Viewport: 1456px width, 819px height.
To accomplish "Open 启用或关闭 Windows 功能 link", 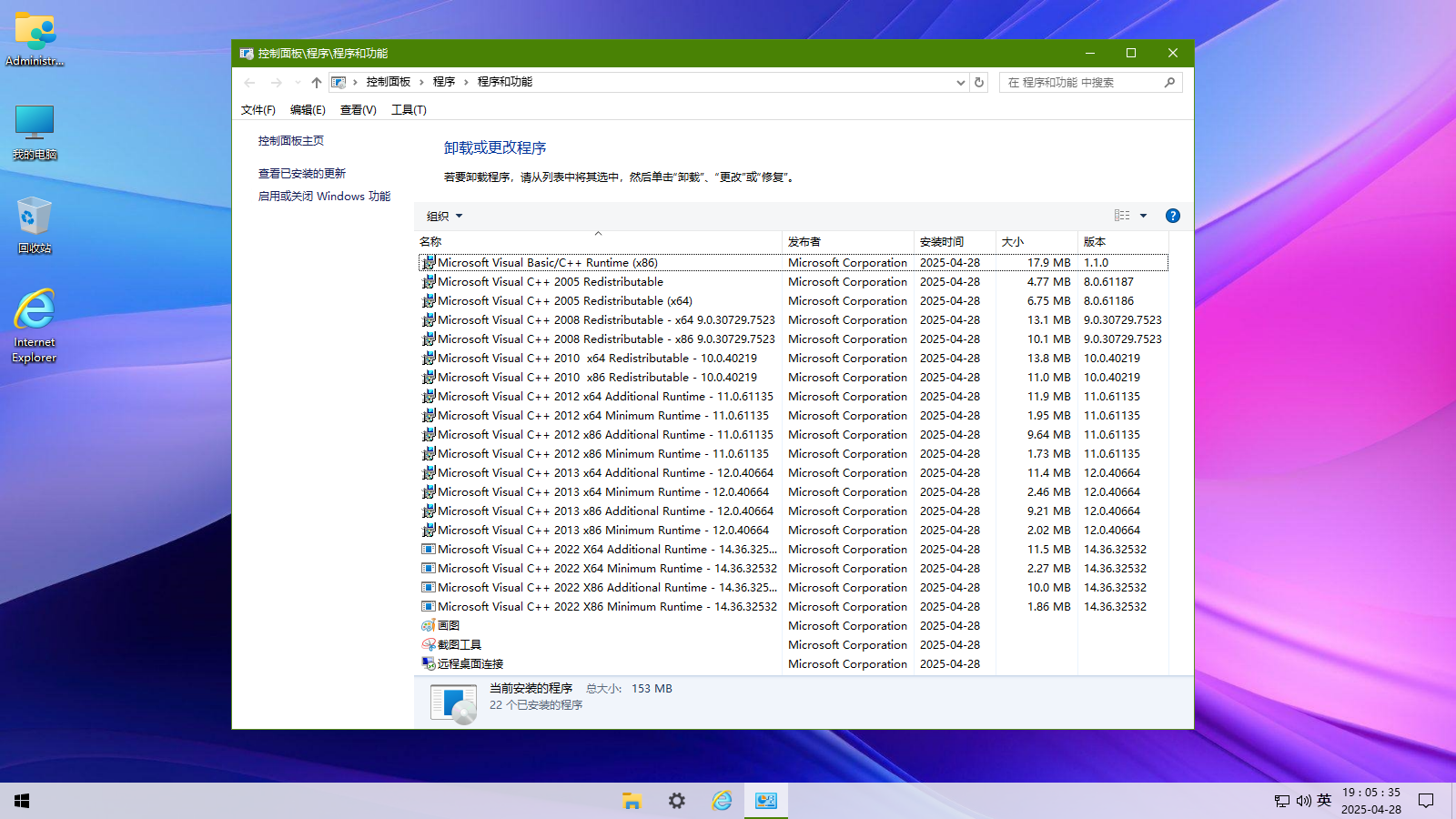I will [x=325, y=197].
